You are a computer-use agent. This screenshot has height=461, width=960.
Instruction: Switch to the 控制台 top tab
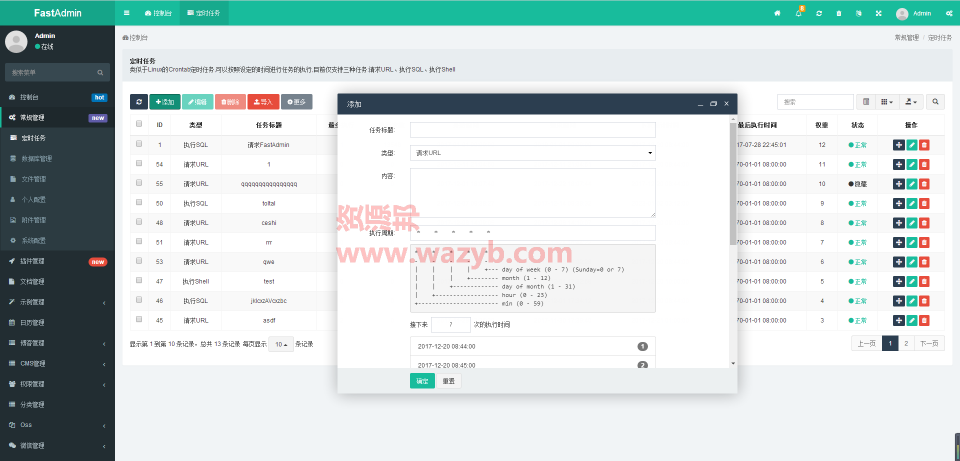159,13
